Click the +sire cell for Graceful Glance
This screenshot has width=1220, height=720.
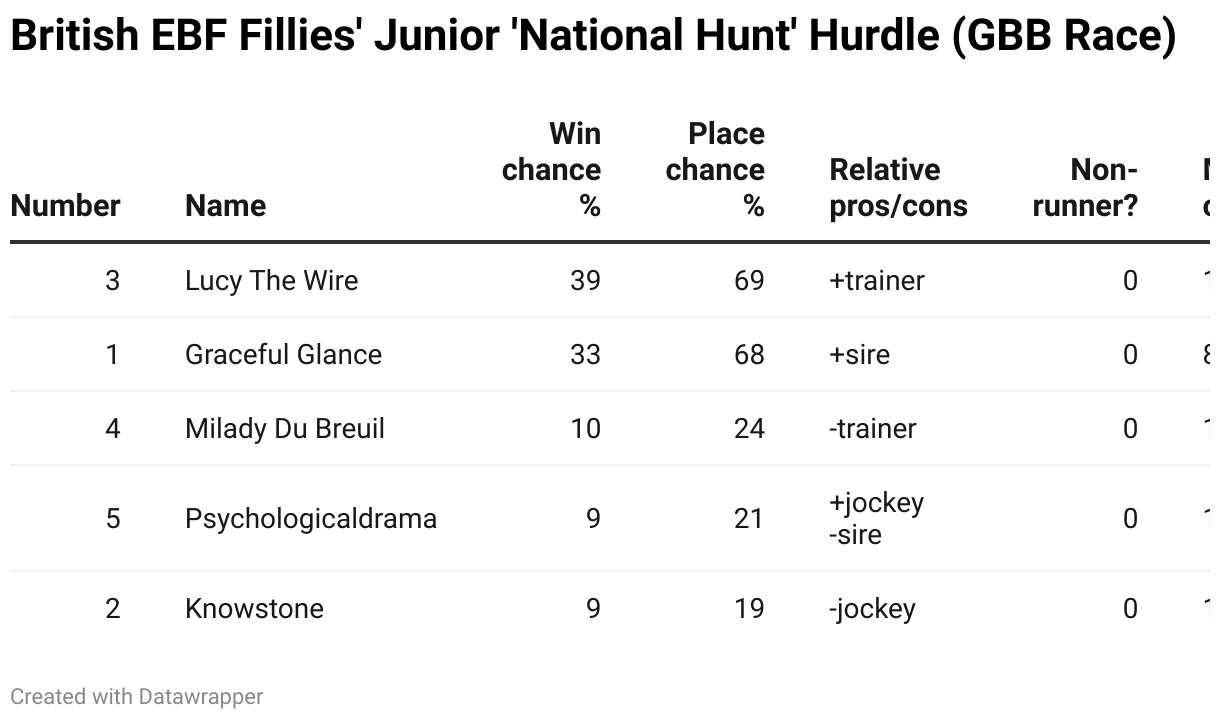[859, 355]
